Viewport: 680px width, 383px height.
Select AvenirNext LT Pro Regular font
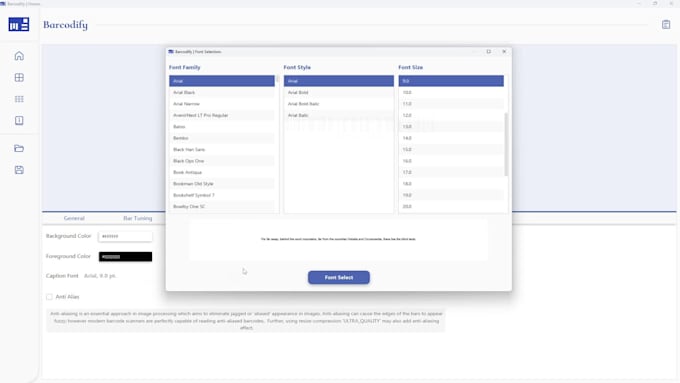point(222,115)
